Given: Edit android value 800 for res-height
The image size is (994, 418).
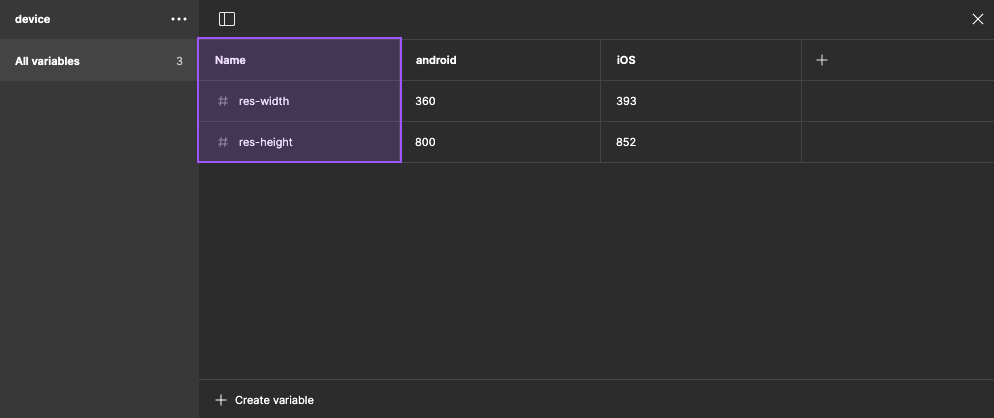Looking at the screenshot, I should coord(426,142).
